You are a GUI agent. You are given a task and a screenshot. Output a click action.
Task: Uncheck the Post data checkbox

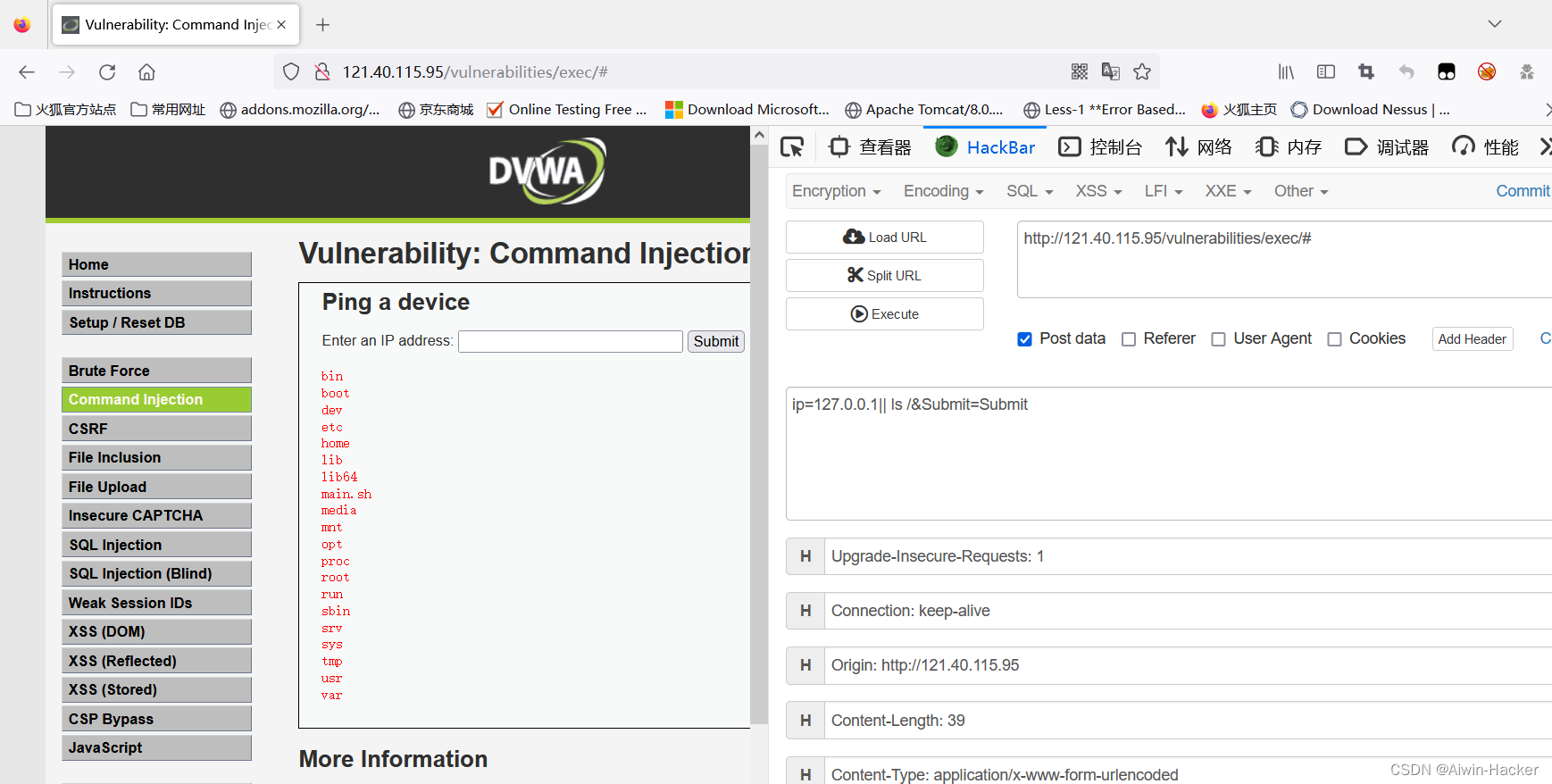(x=1025, y=339)
